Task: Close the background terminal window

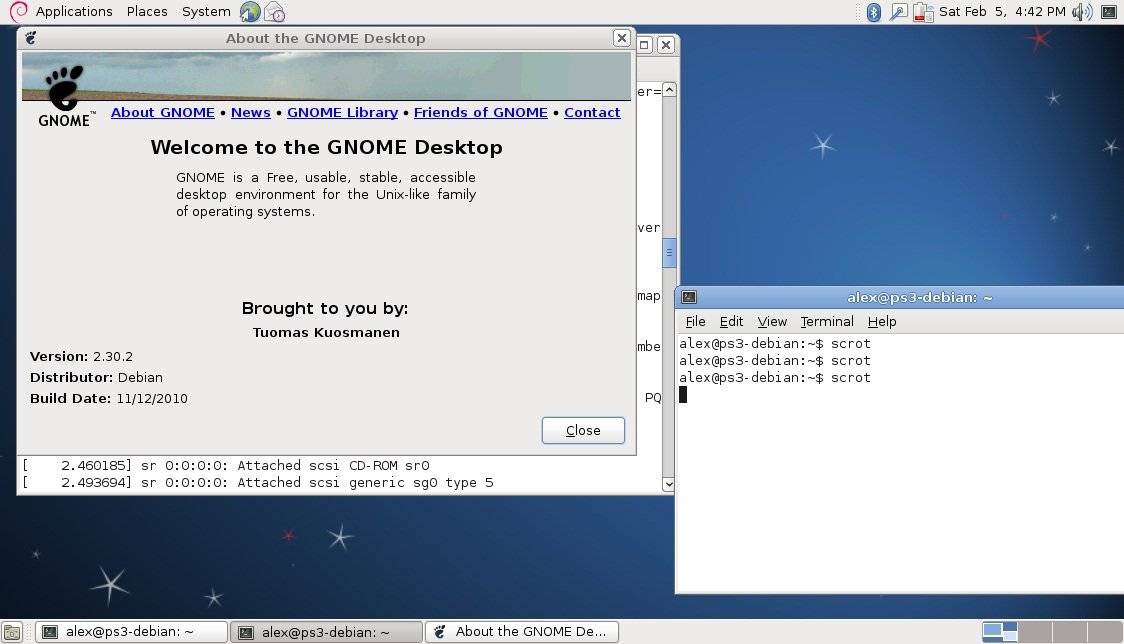Action: coord(666,45)
